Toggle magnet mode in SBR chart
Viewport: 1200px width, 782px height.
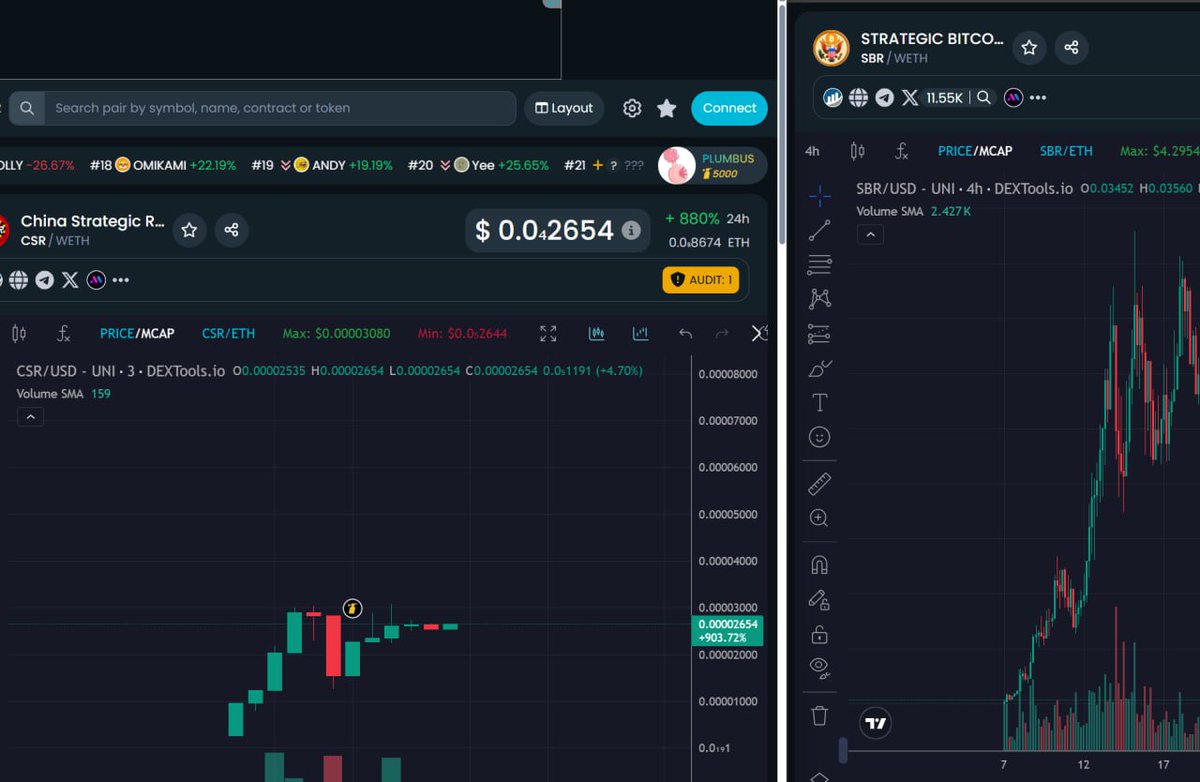point(819,565)
